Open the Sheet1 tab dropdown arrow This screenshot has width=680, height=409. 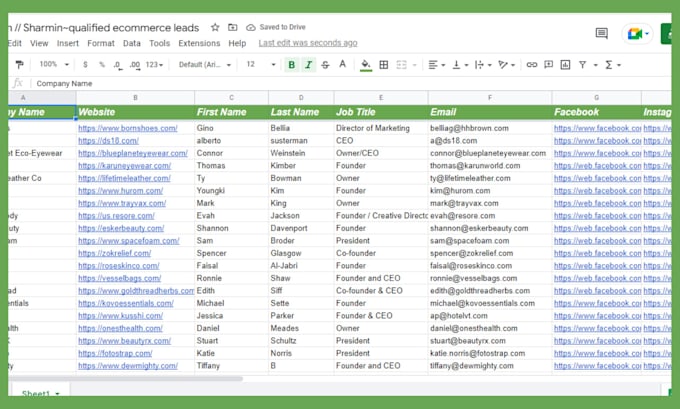click(x=57, y=394)
